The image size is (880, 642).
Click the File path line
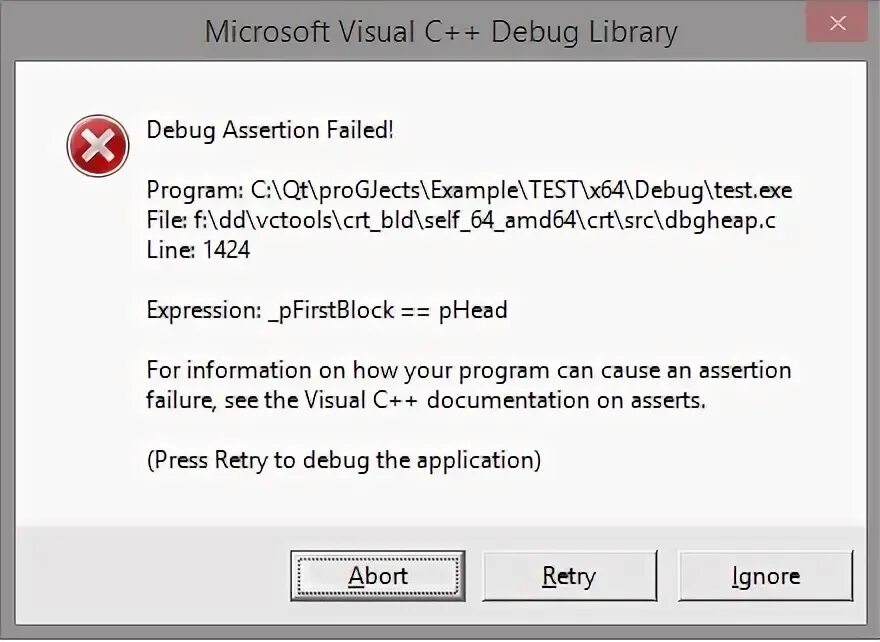[x=460, y=220]
